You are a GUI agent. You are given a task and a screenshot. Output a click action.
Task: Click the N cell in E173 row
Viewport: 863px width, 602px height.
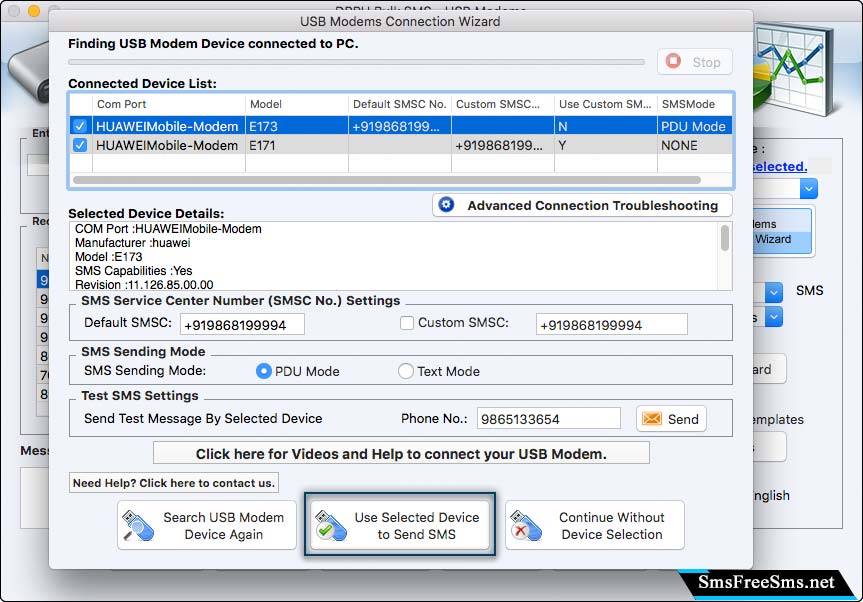[x=605, y=126]
